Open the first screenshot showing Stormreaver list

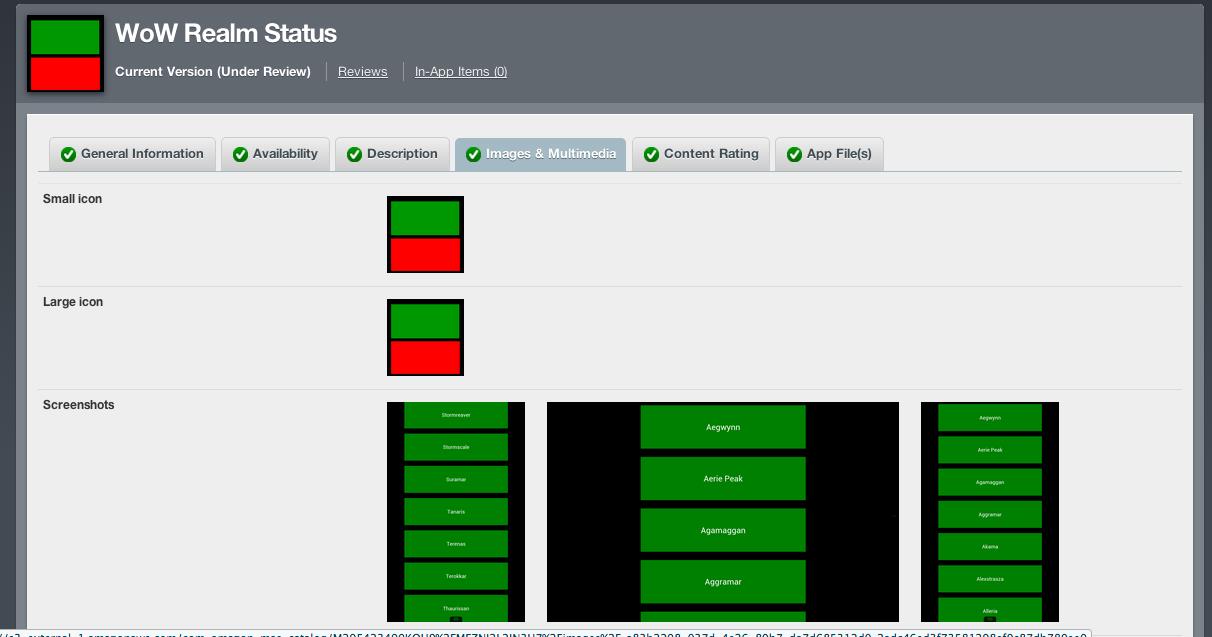tap(456, 512)
